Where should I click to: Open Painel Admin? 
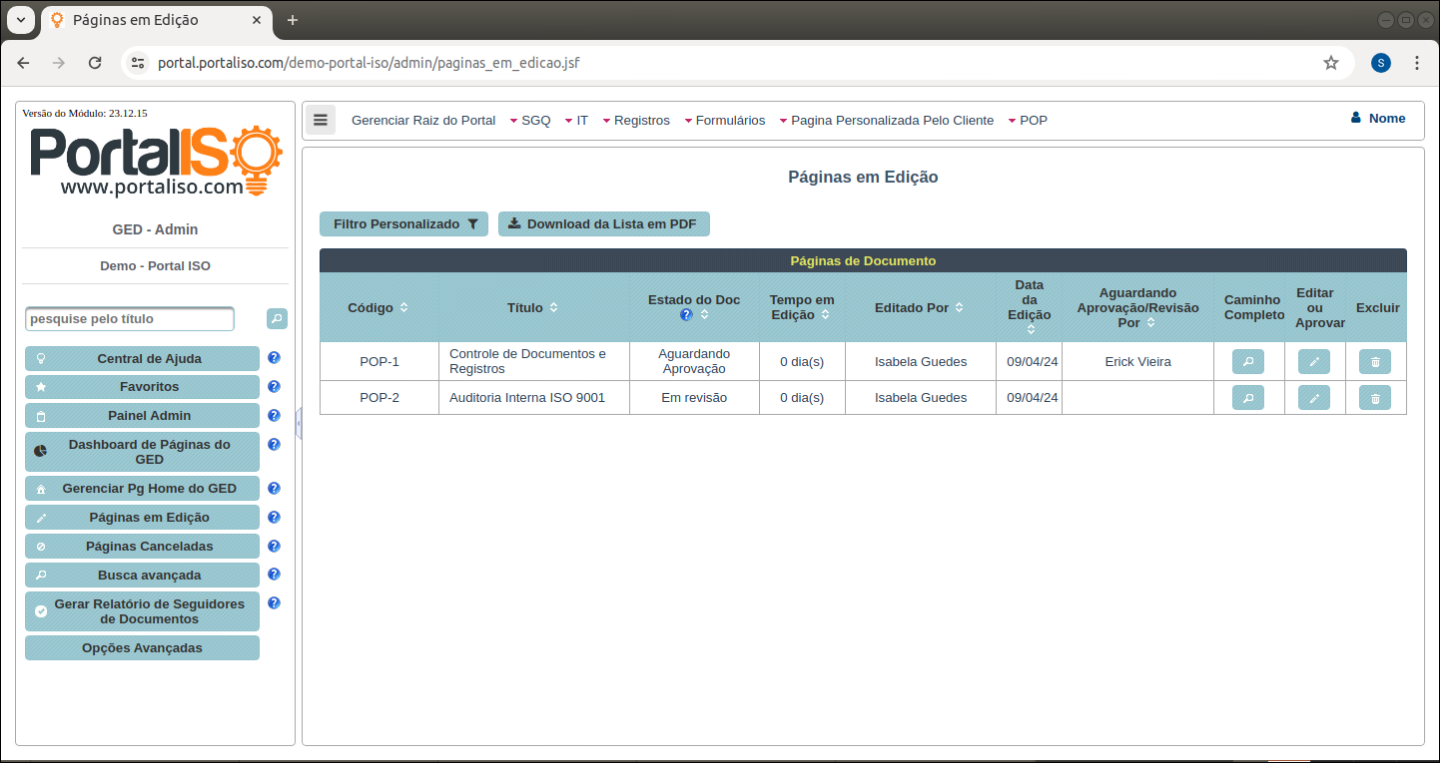point(142,415)
